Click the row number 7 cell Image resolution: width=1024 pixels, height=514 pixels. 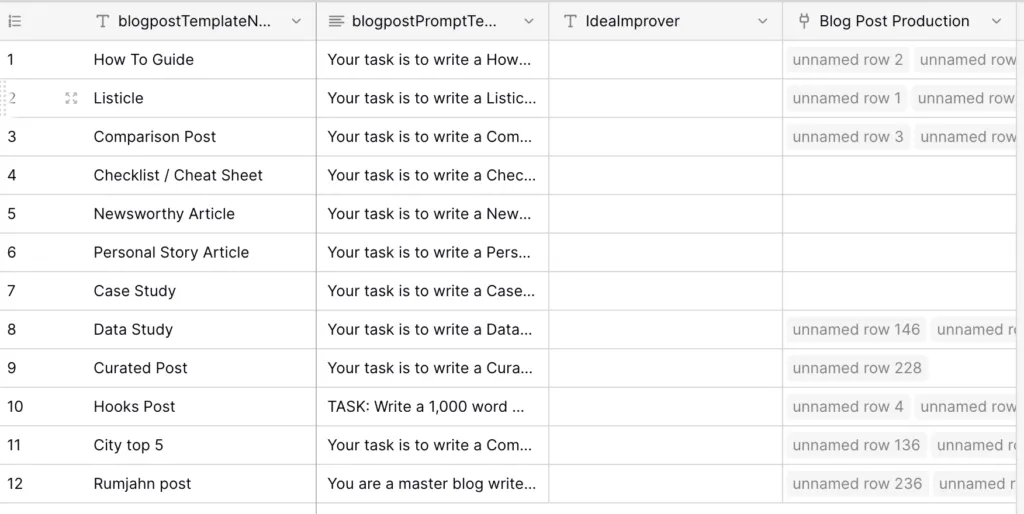(12, 291)
